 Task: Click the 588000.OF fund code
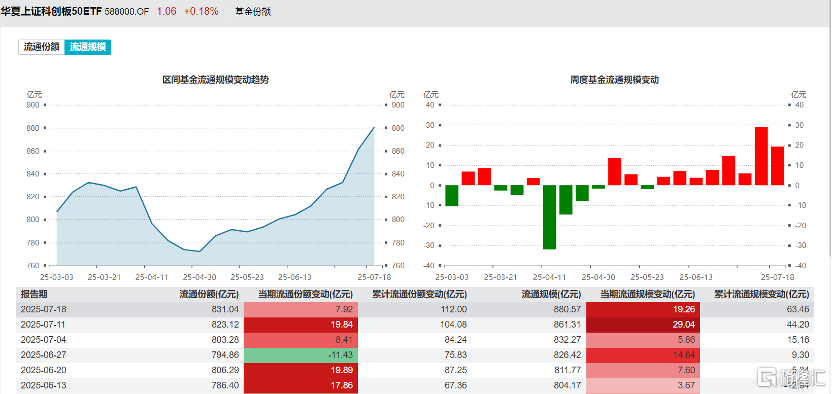(x=127, y=11)
